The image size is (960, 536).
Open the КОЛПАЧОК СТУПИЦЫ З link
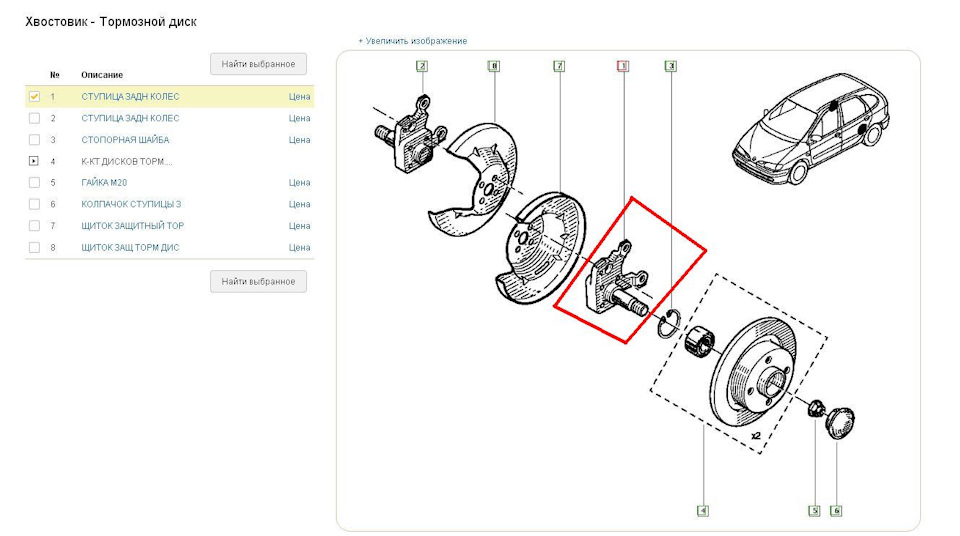131,204
